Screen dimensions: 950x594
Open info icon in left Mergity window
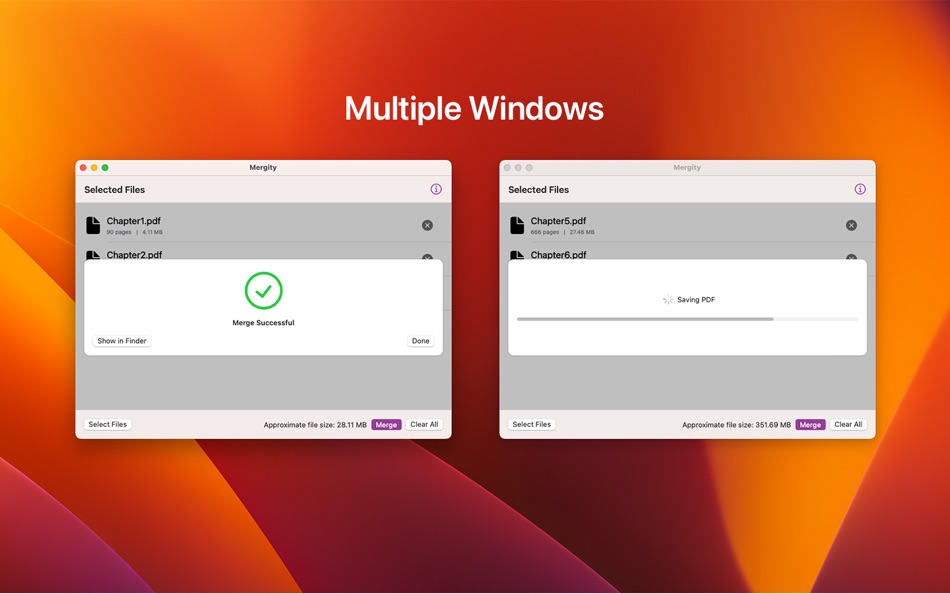coord(436,189)
